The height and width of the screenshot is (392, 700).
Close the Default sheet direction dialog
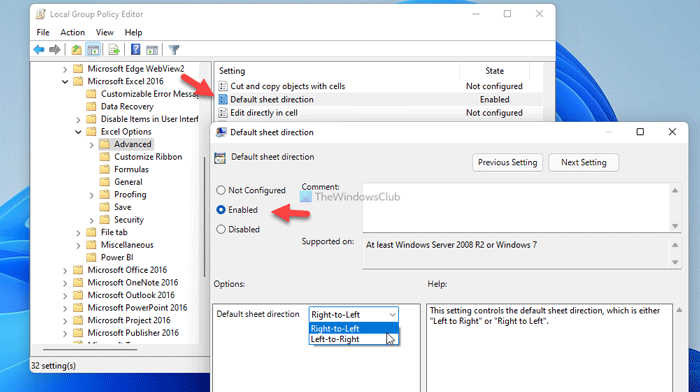tap(672, 132)
